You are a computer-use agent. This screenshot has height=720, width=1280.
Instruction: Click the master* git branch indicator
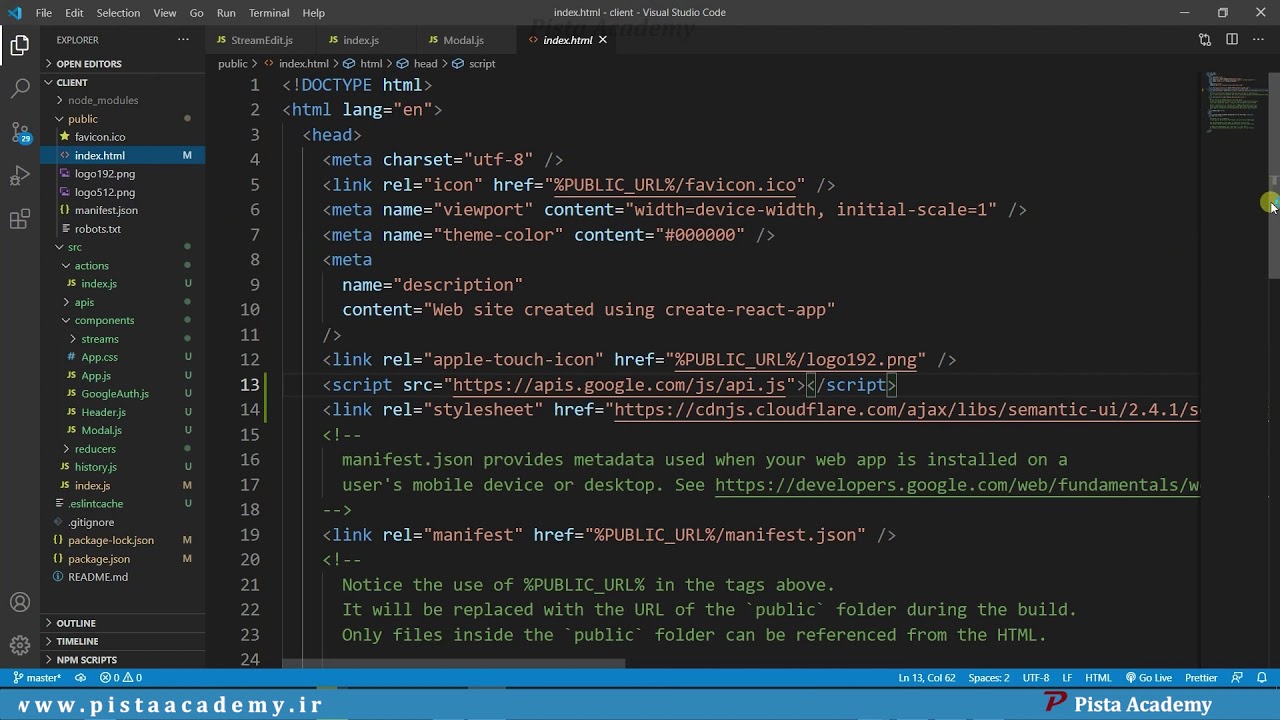[37, 678]
